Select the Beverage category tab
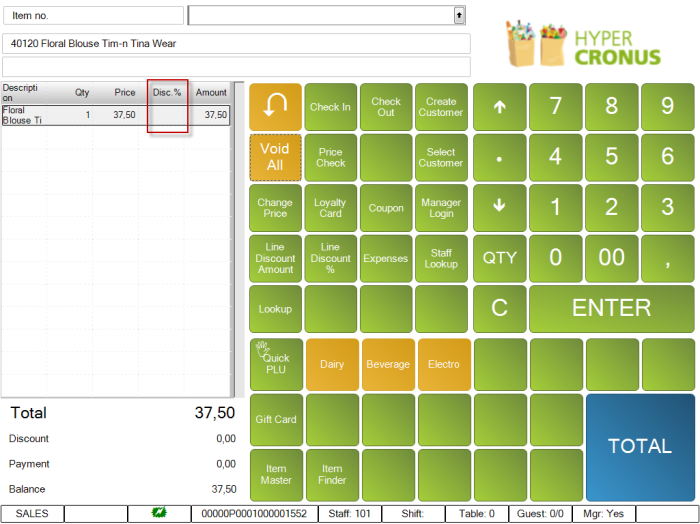 pos(387,364)
